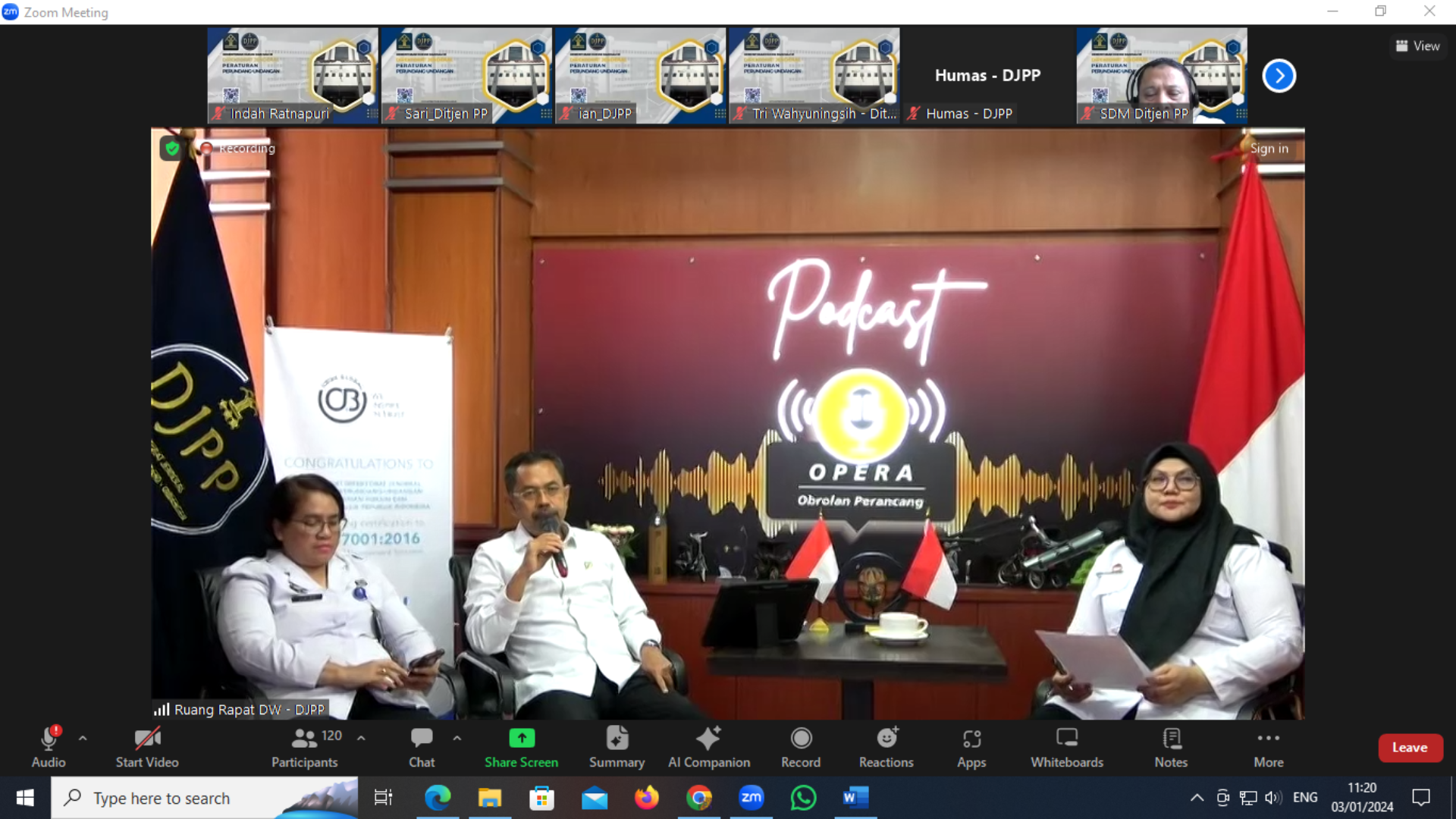Open clock showing 11:20 03/01/2024
The image size is (1456, 819).
pyautogui.click(x=1362, y=798)
